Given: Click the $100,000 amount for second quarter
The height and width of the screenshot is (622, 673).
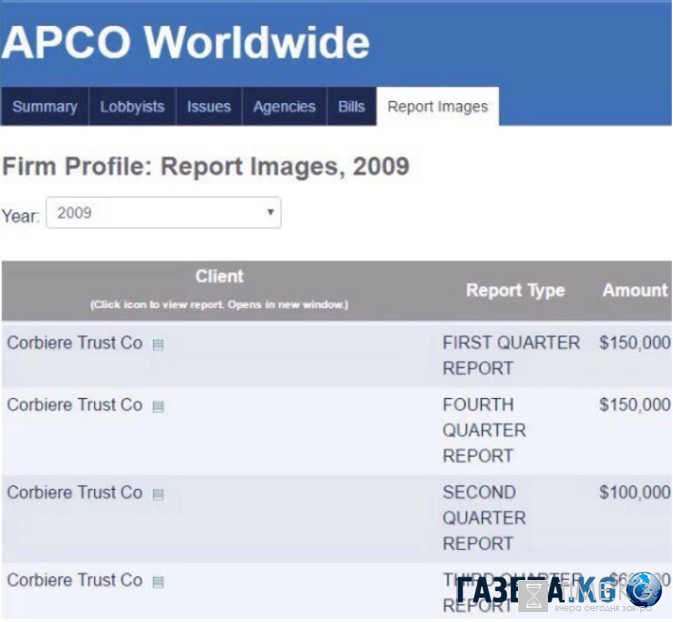Looking at the screenshot, I should point(635,493).
